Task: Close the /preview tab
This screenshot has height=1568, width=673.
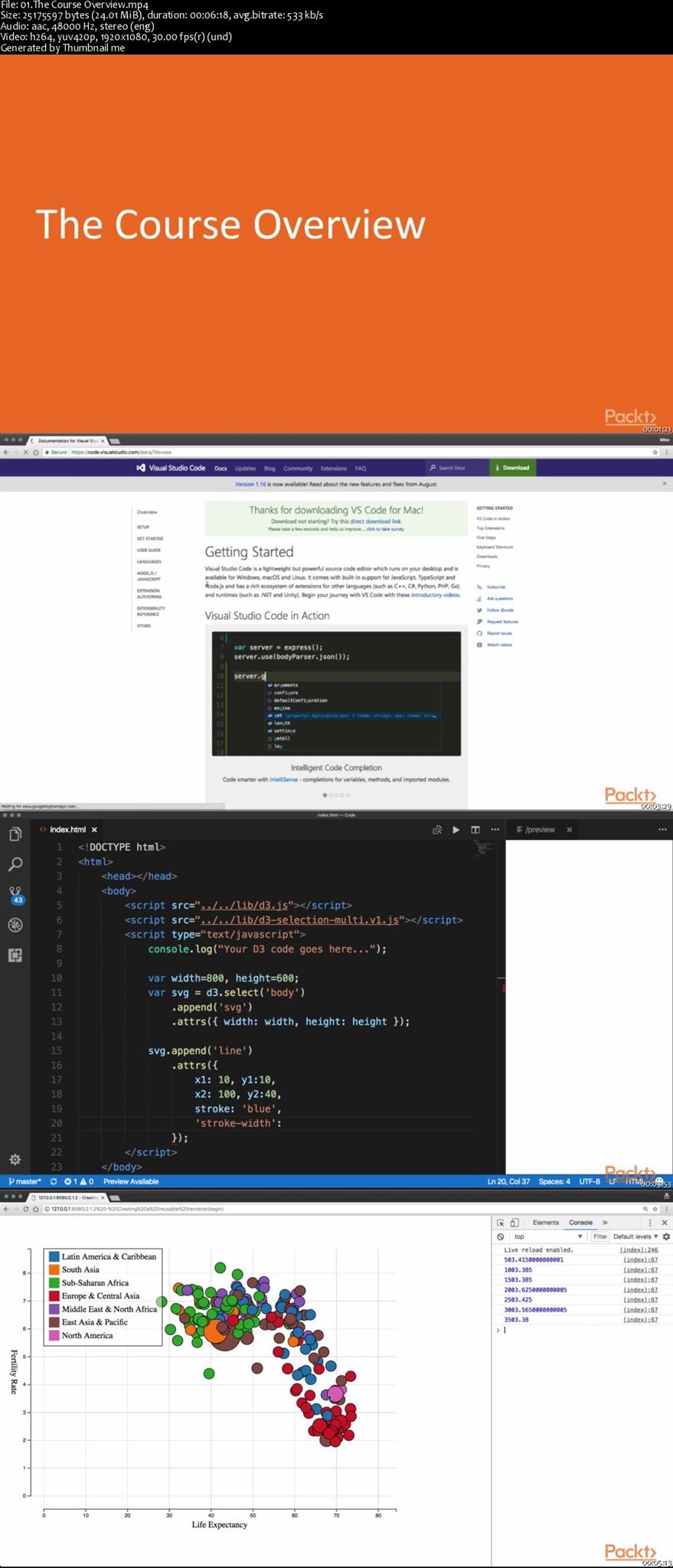Action: click(x=569, y=829)
